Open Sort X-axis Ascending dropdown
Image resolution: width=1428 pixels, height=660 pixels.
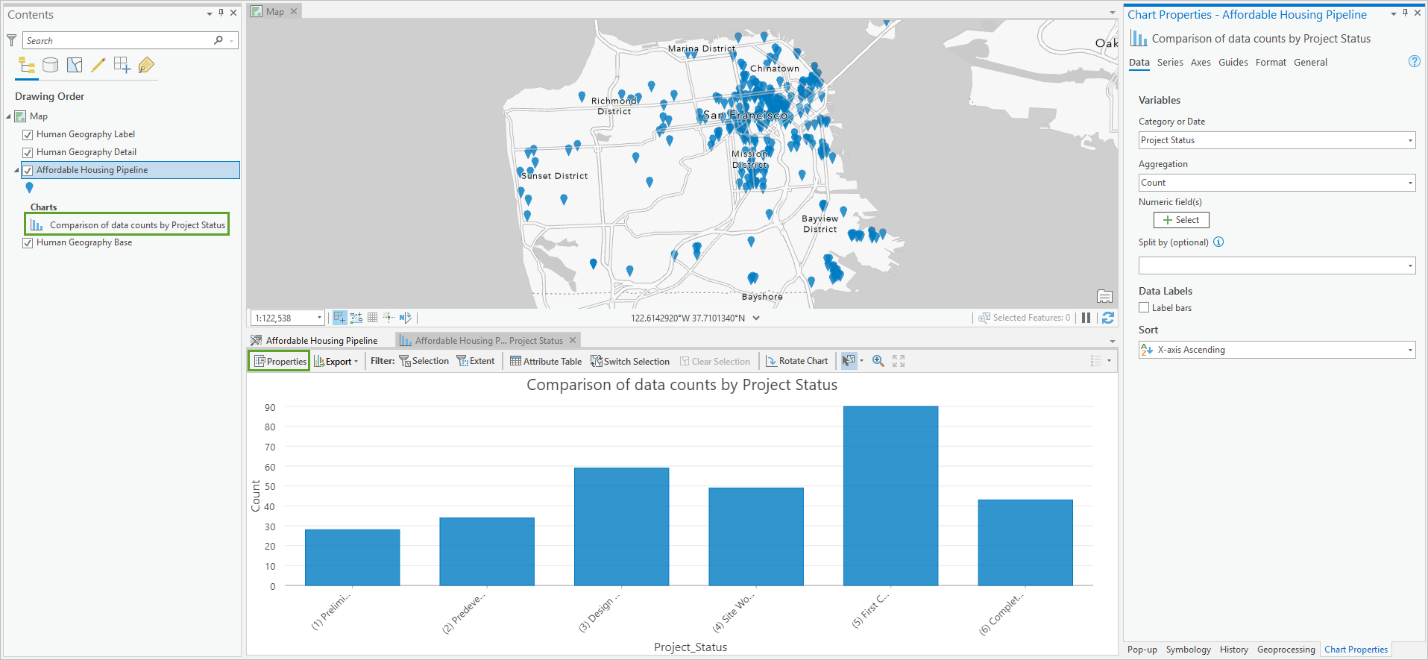[x=1277, y=350]
